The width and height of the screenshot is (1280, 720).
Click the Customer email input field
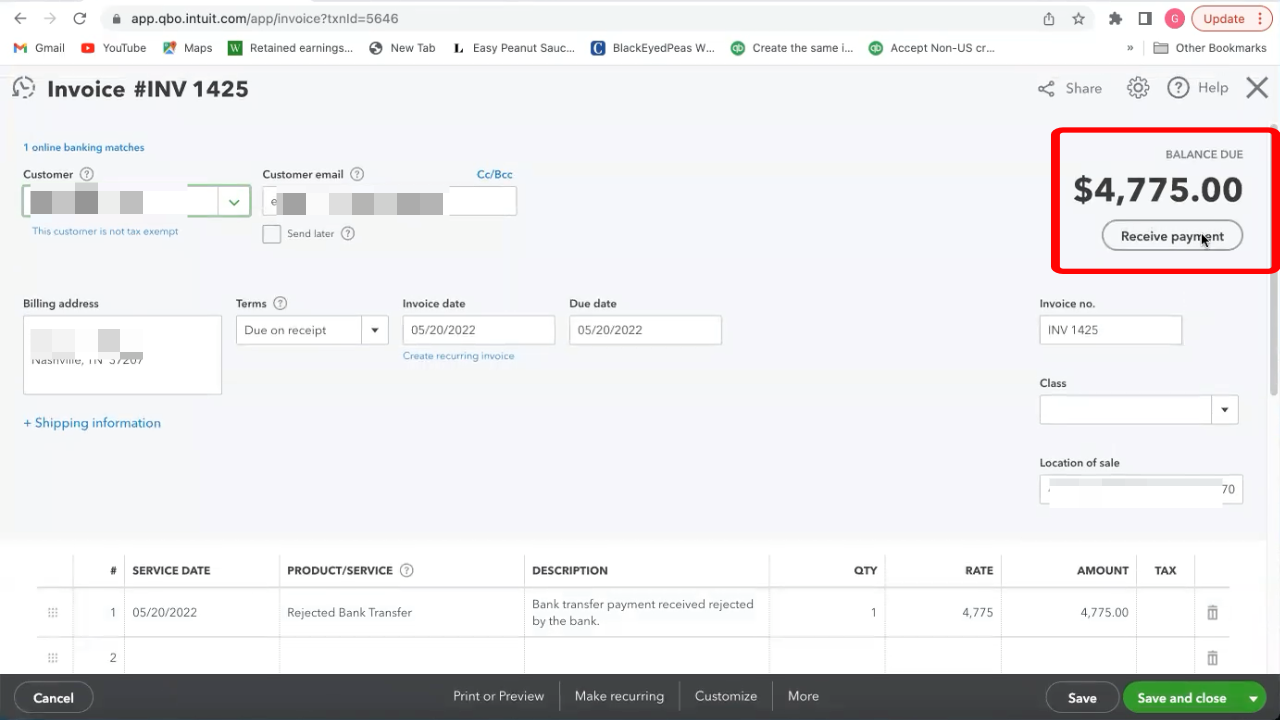pos(390,202)
